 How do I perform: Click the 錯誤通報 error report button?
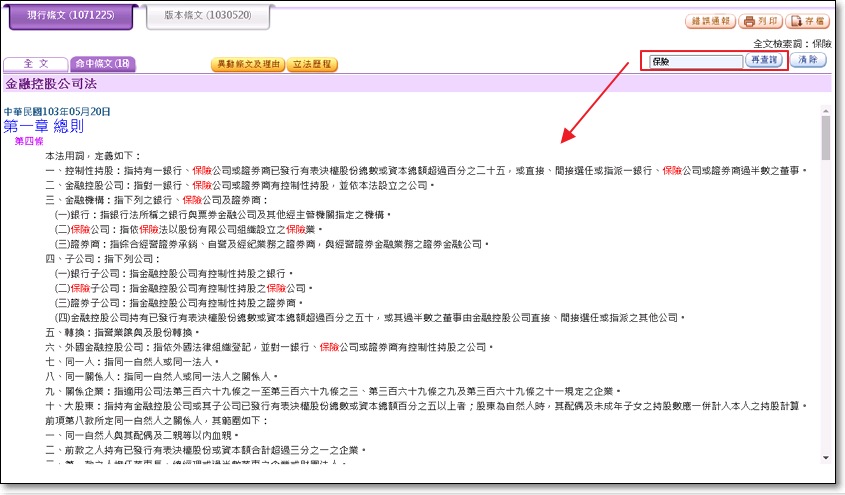pos(709,22)
